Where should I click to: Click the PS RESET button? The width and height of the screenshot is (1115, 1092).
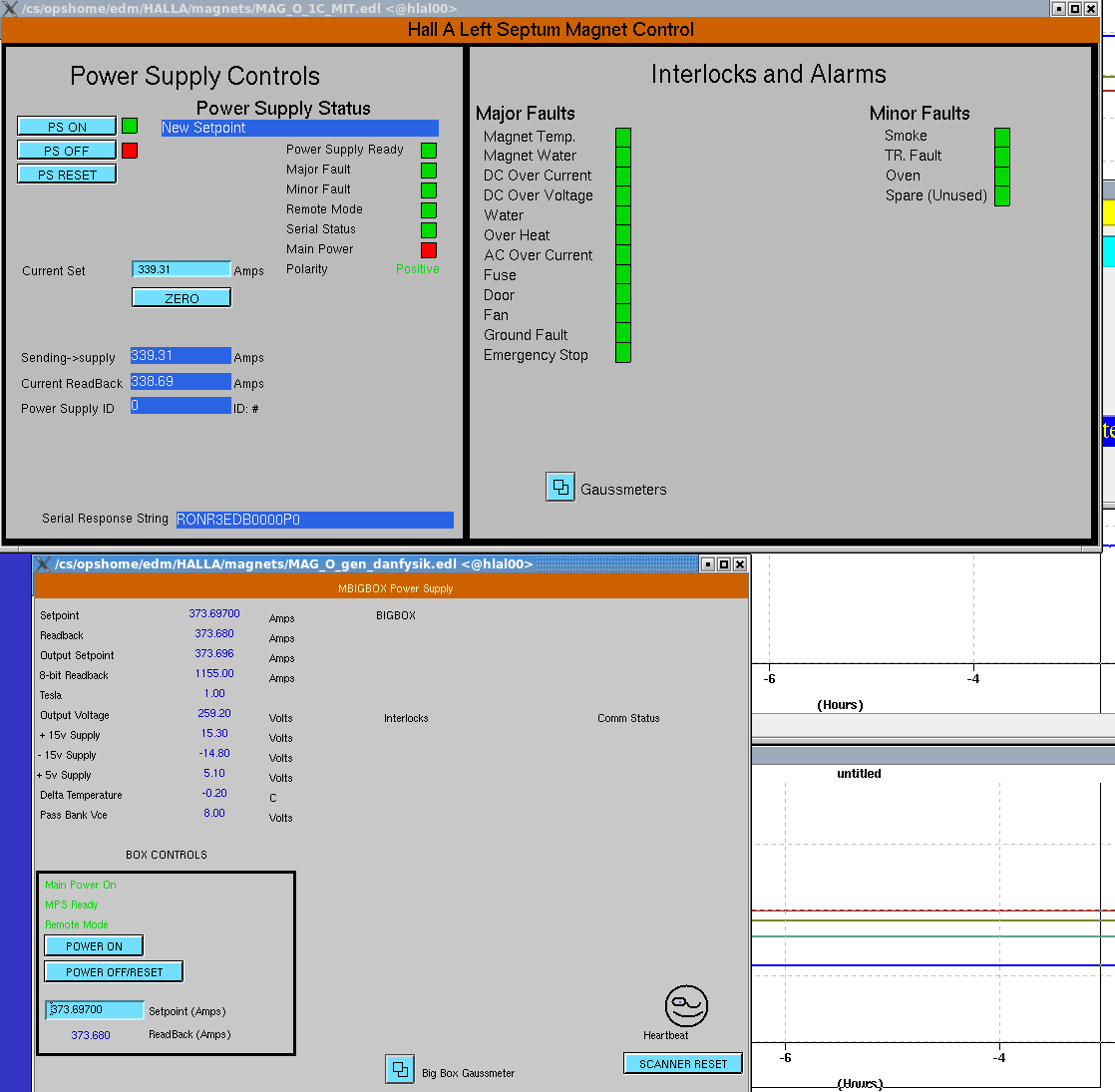tap(67, 175)
